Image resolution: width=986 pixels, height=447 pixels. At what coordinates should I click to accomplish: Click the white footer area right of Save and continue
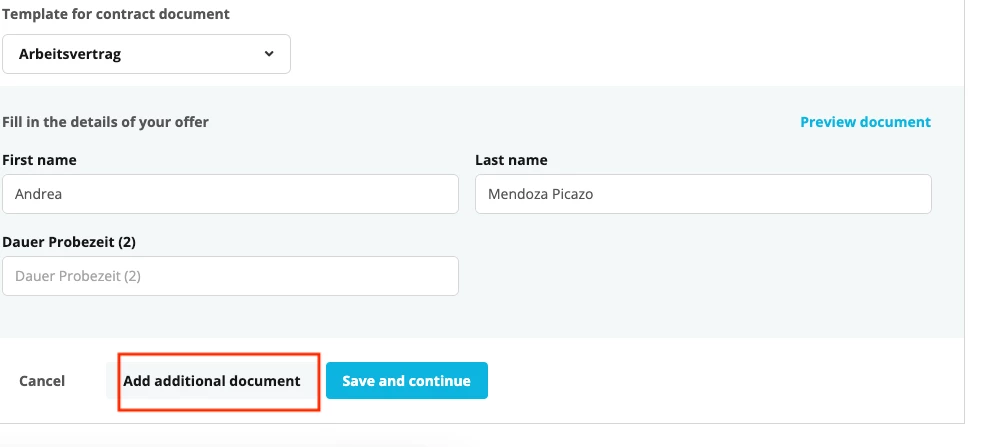pos(723,380)
